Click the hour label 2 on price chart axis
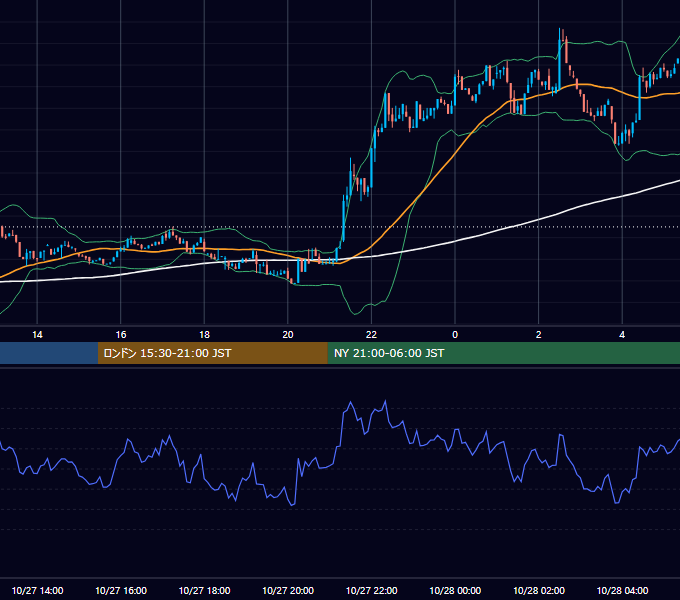Image resolution: width=680 pixels, height=600 pixels. click(x=539, y=335)
